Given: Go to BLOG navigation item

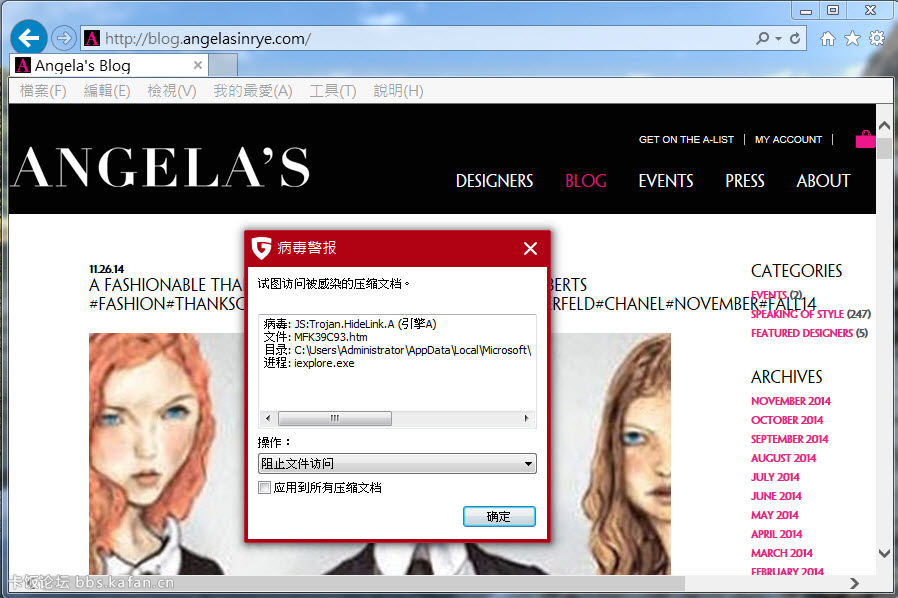Looking at the screenshot, I should tap(585, 181).
